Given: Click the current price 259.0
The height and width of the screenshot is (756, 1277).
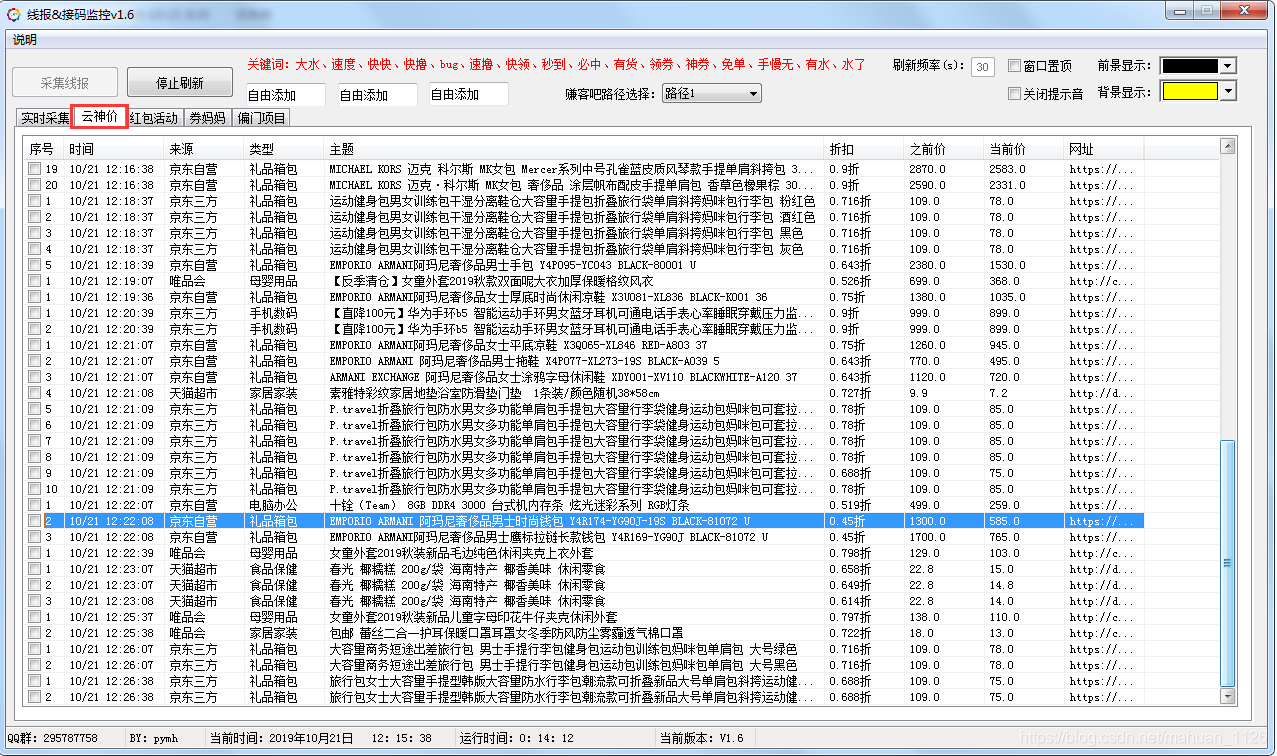Looking at the screenshot, I should 1004,505.
